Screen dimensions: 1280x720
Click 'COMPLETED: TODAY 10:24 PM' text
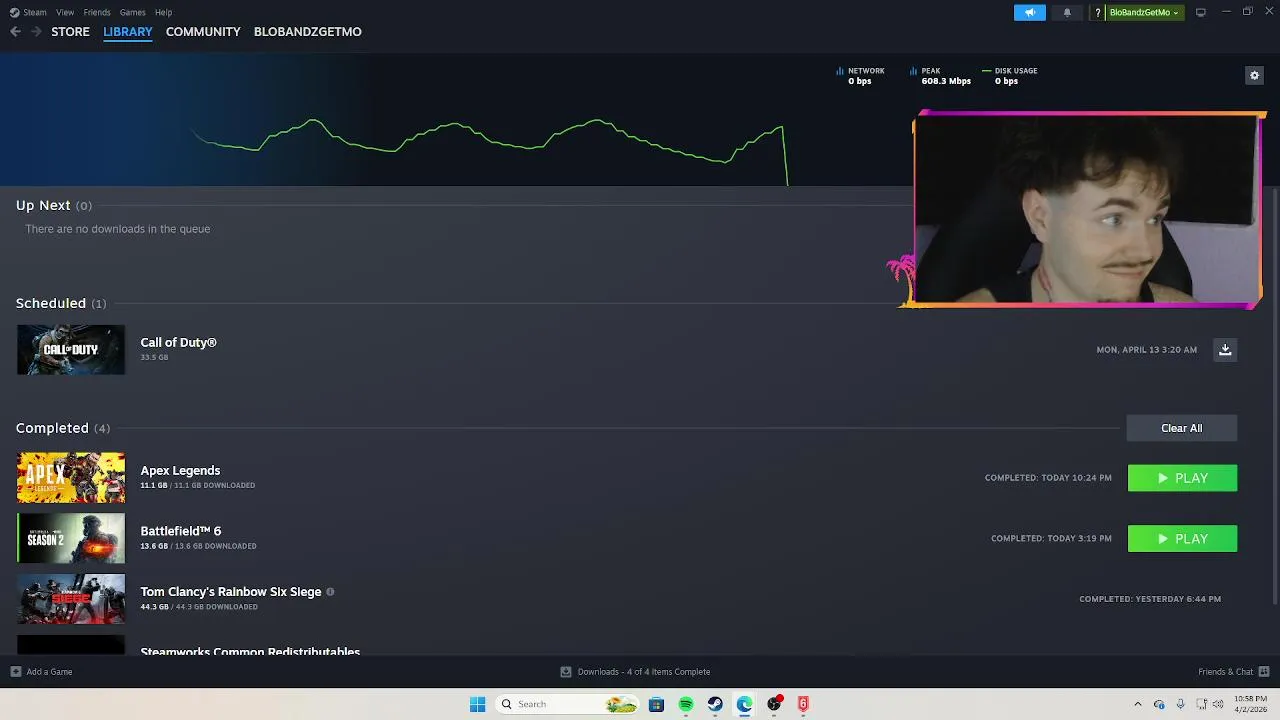pyautogui.click(x=1048, y=478)
